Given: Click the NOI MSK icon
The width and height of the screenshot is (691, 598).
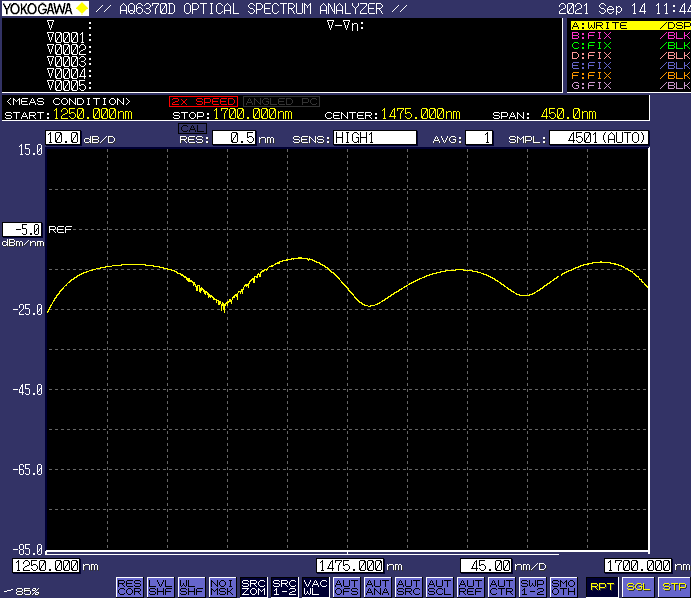Looking at the screenshot, I should tap(222, 586).
